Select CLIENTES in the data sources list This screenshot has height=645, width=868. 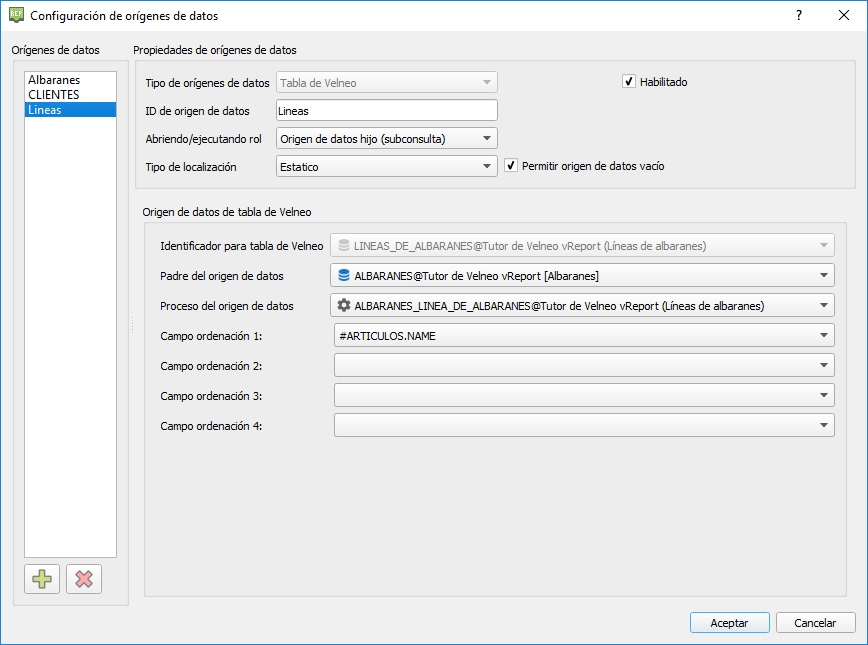point(54,95)
